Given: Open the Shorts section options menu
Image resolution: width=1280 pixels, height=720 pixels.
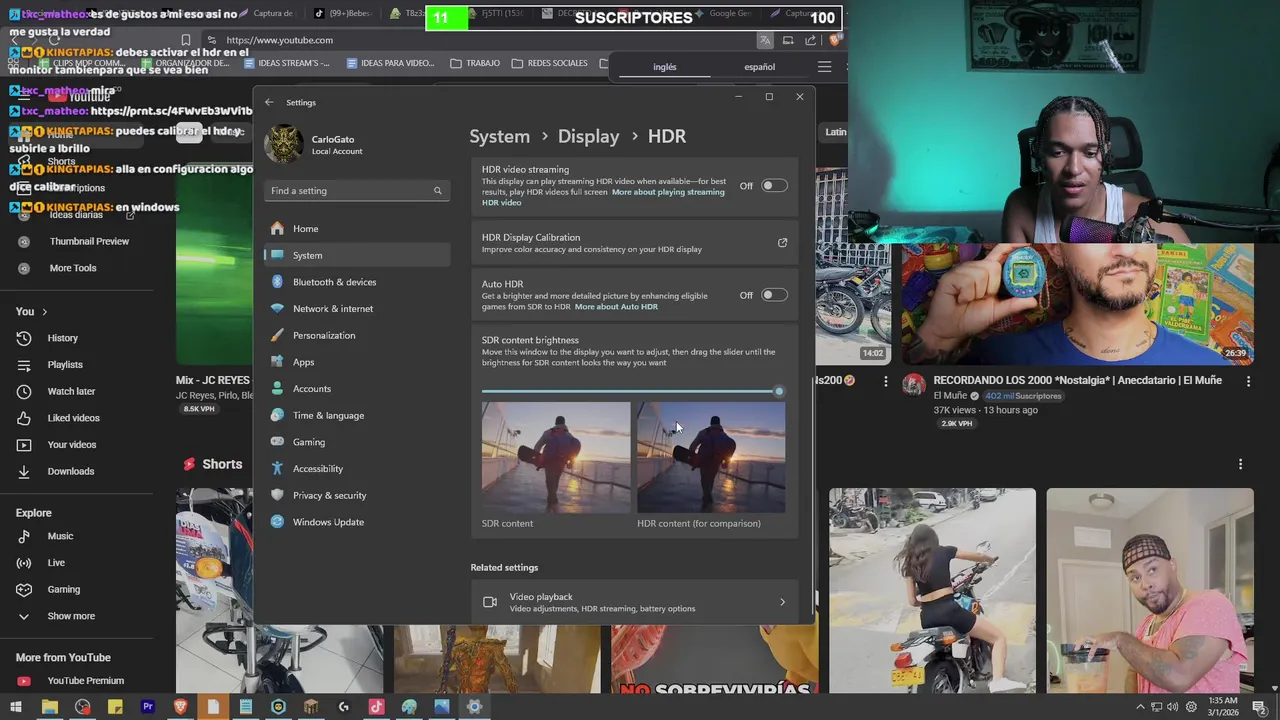Looking at the screenshot, I should point(1240,464).
